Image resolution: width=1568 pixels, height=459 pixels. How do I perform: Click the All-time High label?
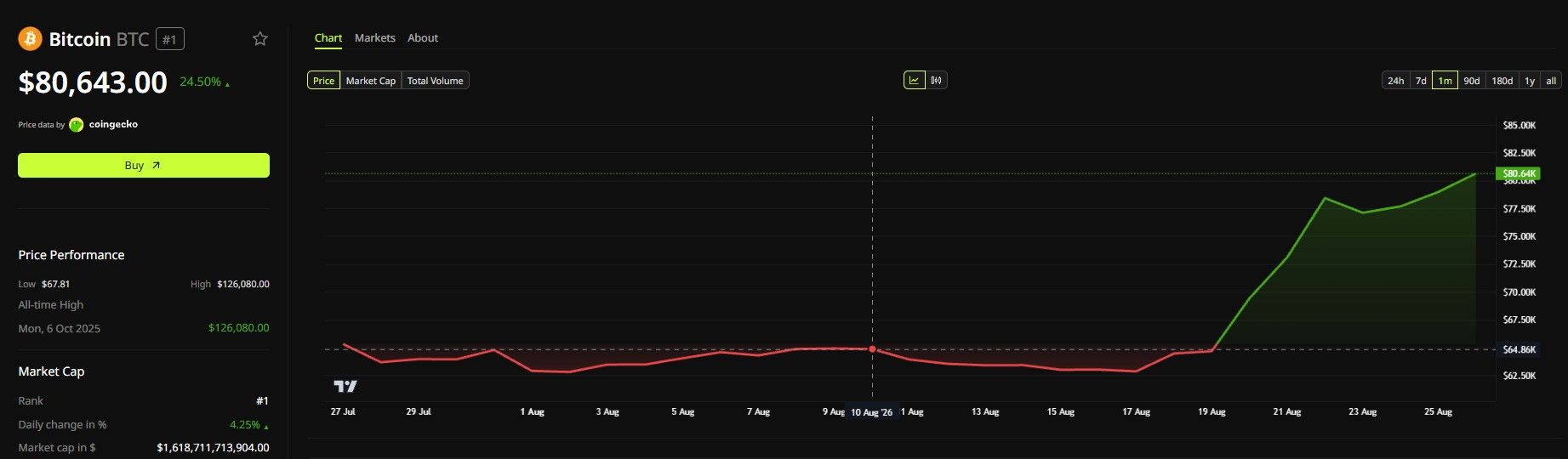pyautogui.click(x=51, y=304)
